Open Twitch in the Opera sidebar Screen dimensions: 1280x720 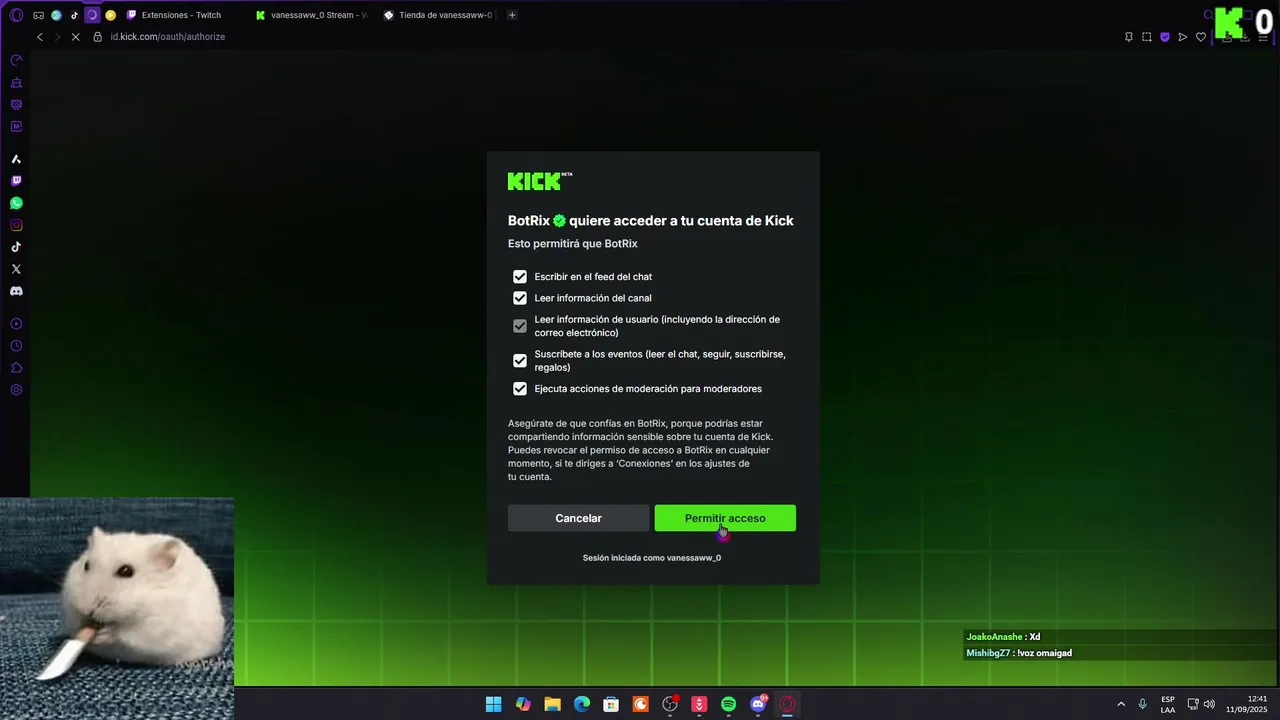16,181
